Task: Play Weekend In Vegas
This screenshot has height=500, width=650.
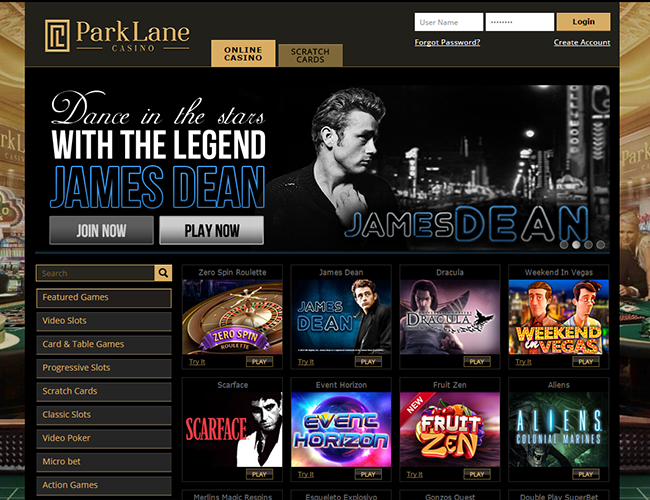Action: point(586,362)
